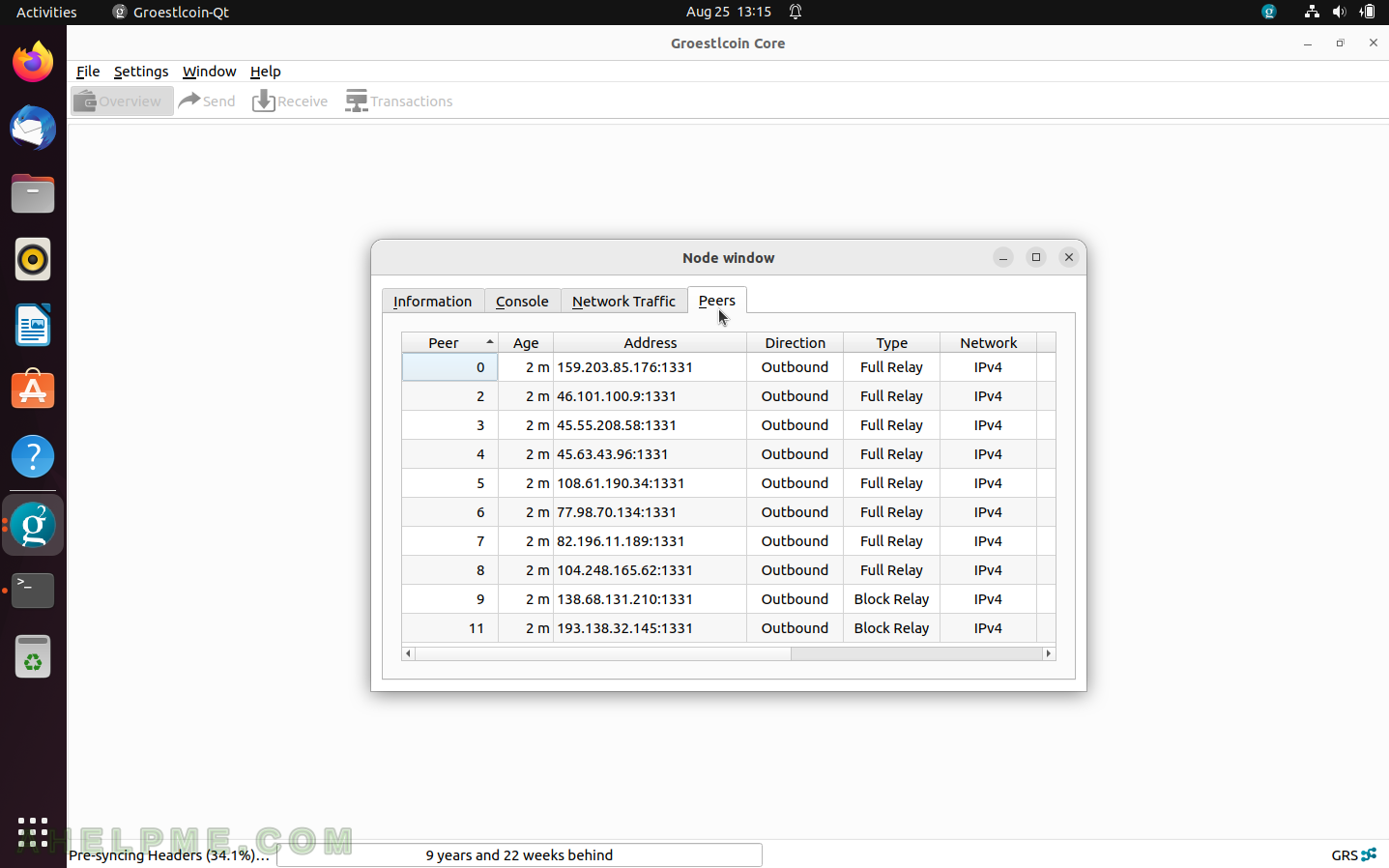
Task: Show the applications grid
Action: click(33, 832)
